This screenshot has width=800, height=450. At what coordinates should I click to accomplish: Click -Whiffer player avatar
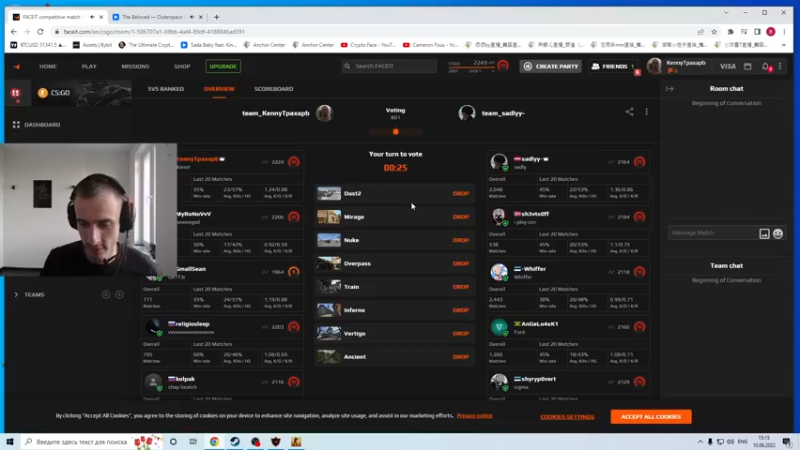pyautogui.click(x=499, y=272)
